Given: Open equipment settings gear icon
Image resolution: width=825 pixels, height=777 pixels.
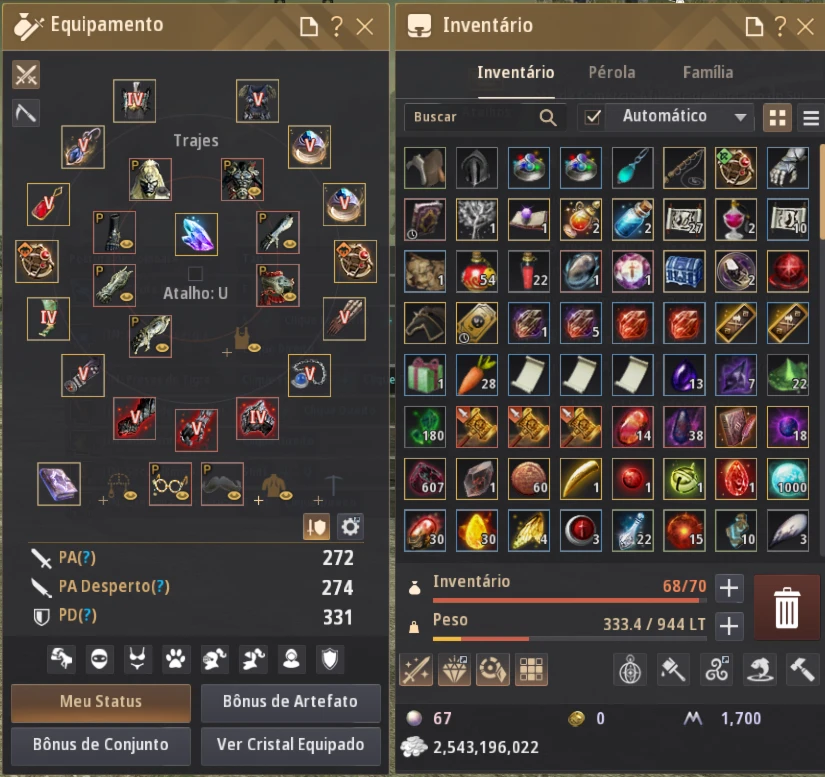Looking at the screenshot, I should point(350,527).
